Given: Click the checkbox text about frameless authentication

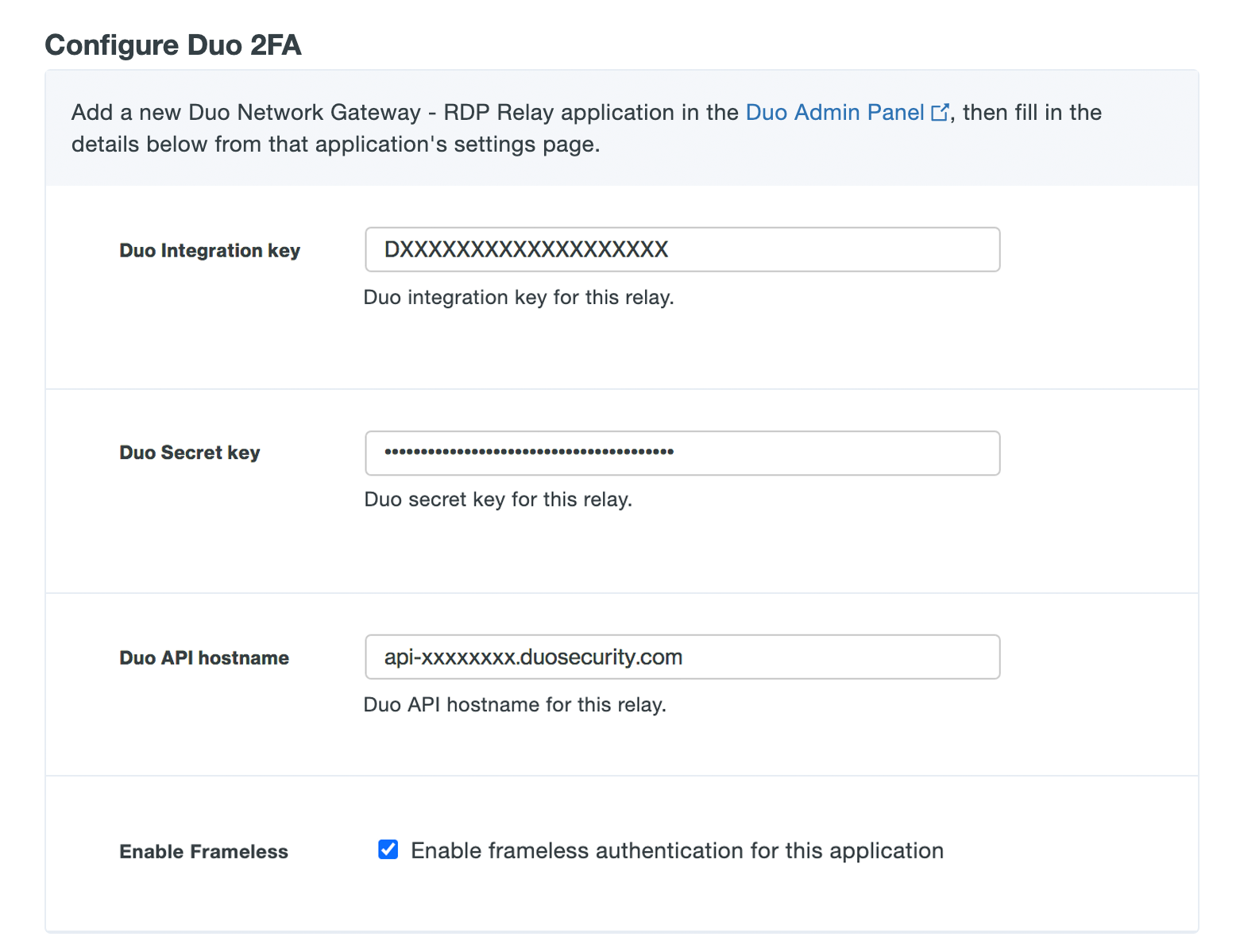Looking at the screenshot, I should point(676,850).
